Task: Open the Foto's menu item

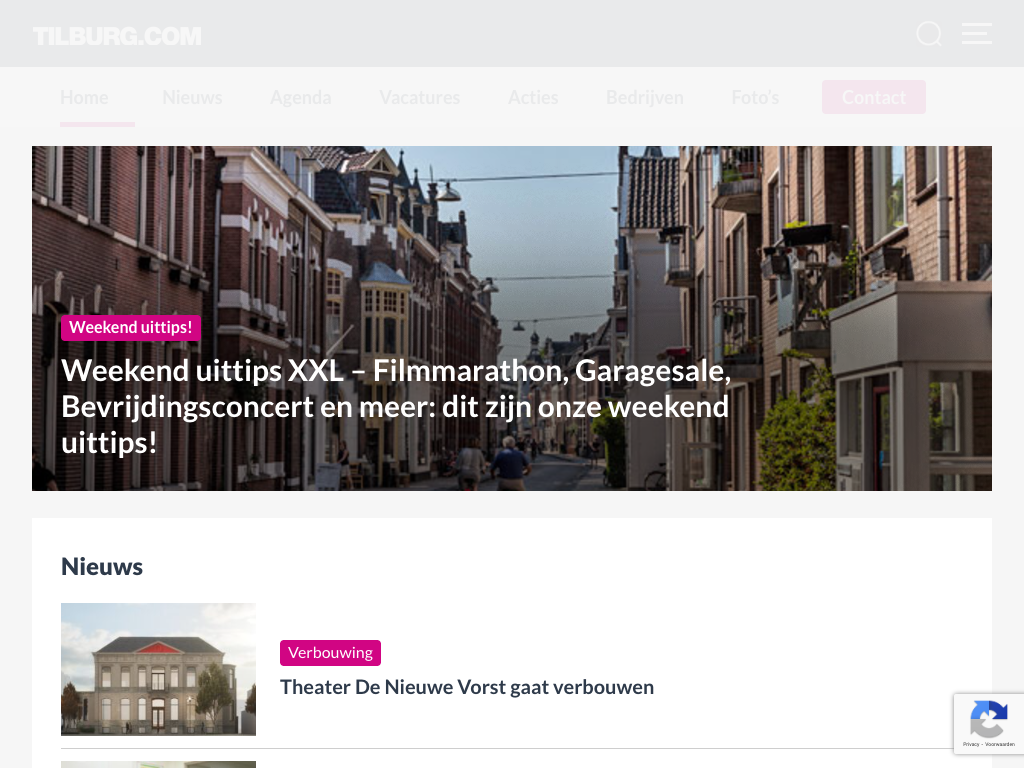Action: 756,97
